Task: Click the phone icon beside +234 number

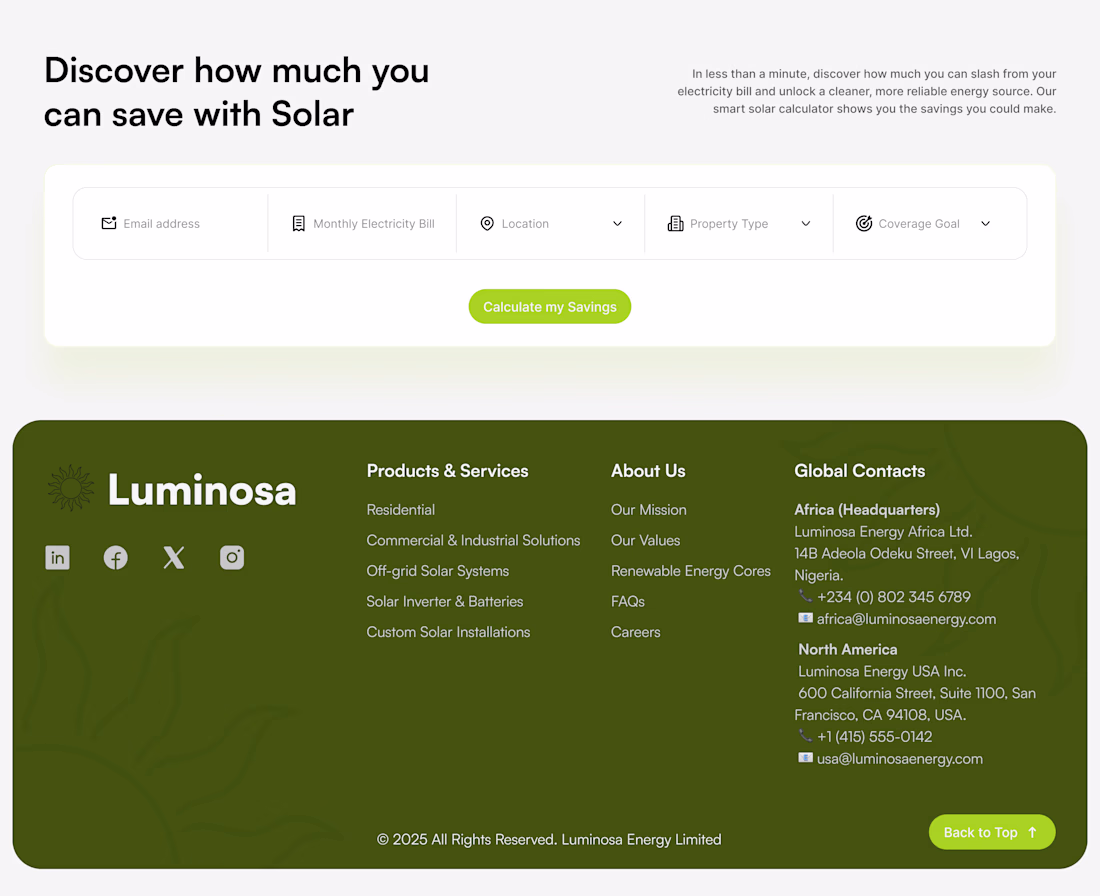Action: pos(805,596)
